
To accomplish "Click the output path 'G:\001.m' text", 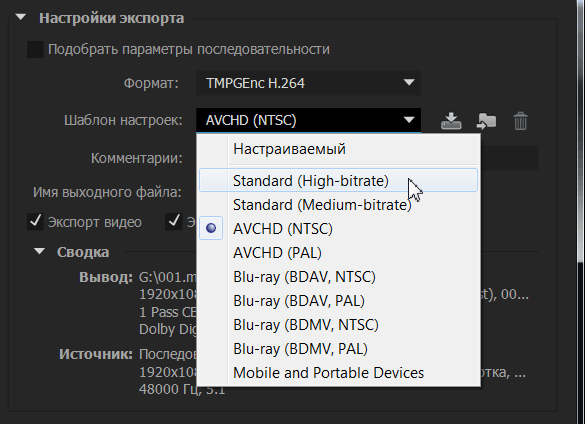I will pyautogui.click(x=168, y=277).
